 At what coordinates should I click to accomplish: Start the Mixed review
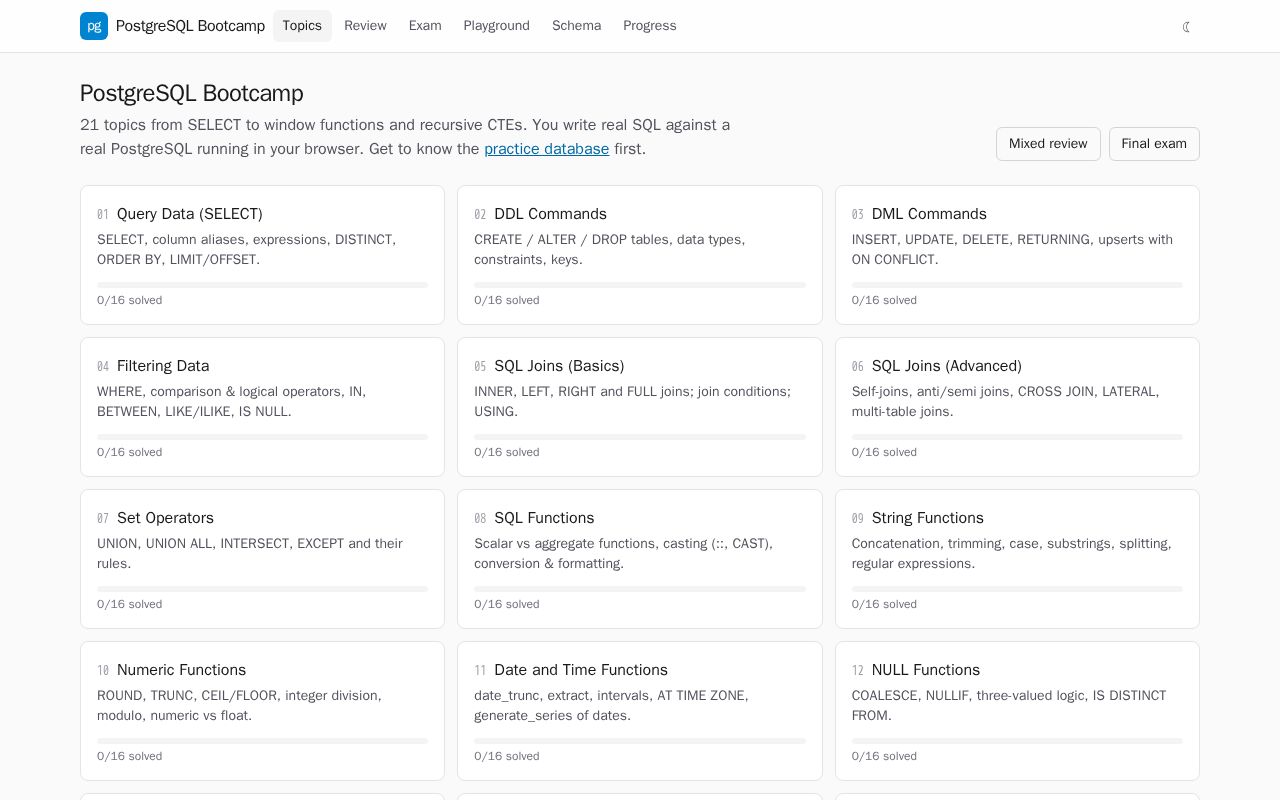click(x=1048, y=144)
